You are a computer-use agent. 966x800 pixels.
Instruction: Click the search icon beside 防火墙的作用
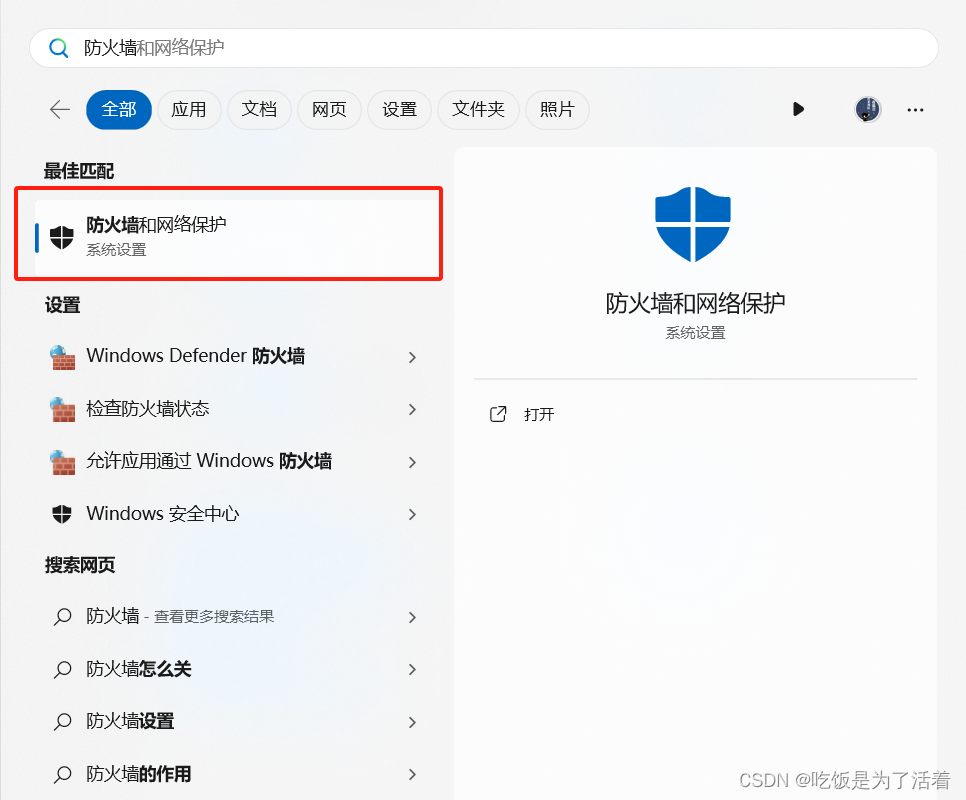click(62, 775)
